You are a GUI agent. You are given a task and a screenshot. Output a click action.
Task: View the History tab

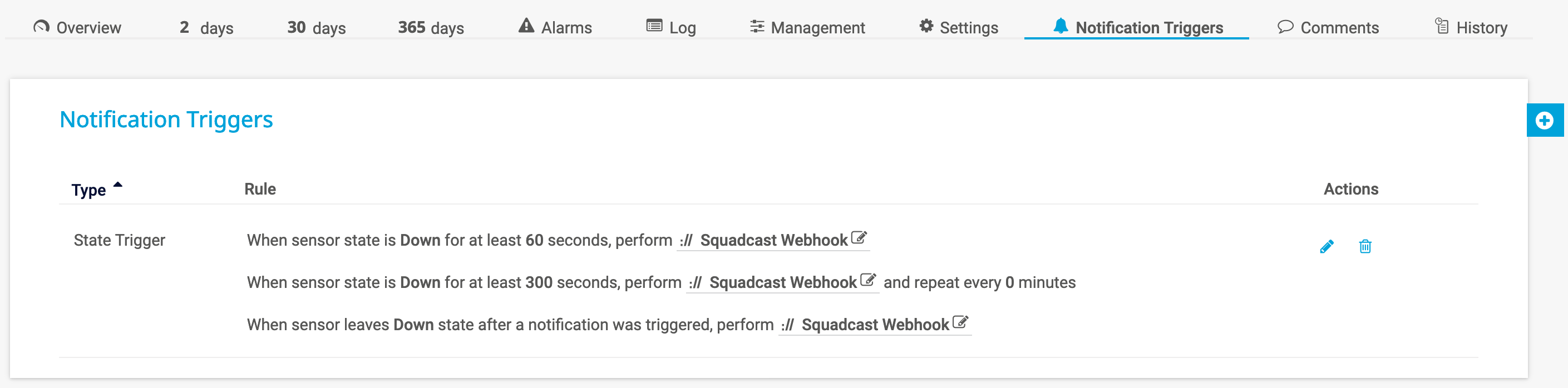(1471, 27)
